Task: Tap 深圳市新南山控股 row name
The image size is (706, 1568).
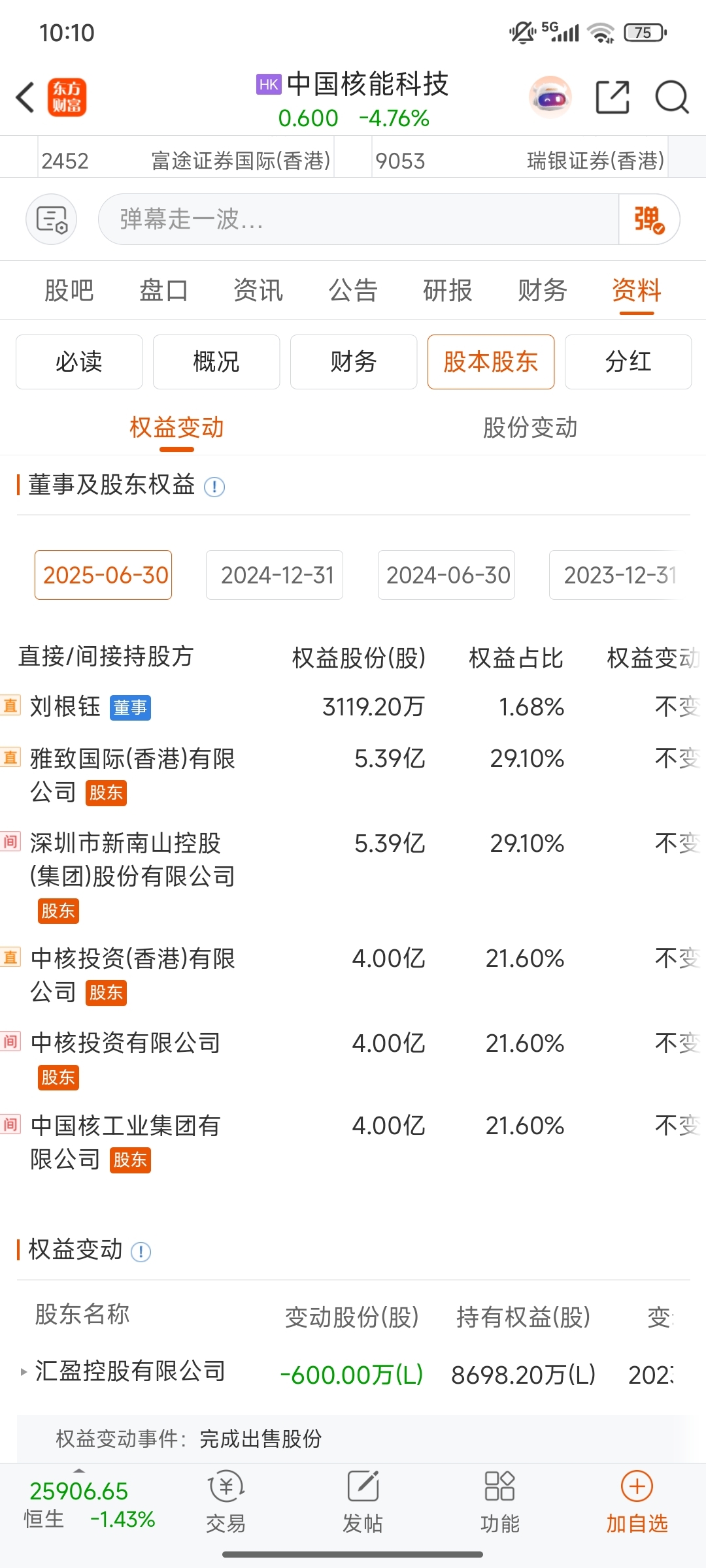Action: 133,860
